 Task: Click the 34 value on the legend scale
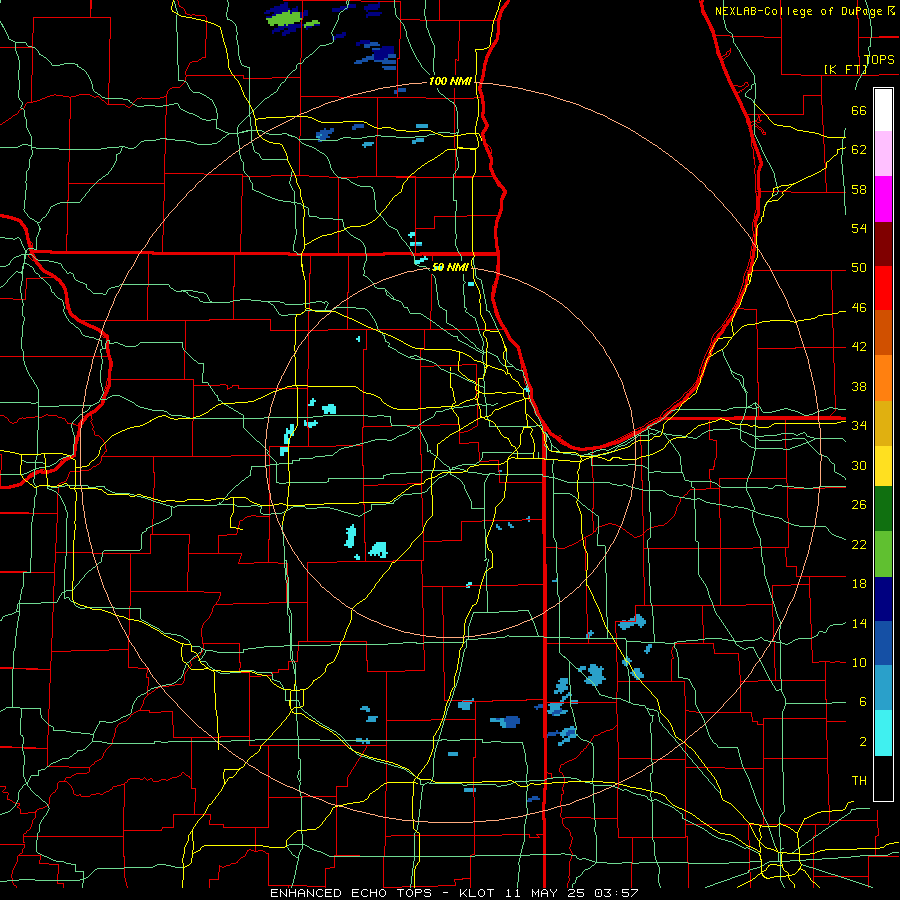(859, 426)
